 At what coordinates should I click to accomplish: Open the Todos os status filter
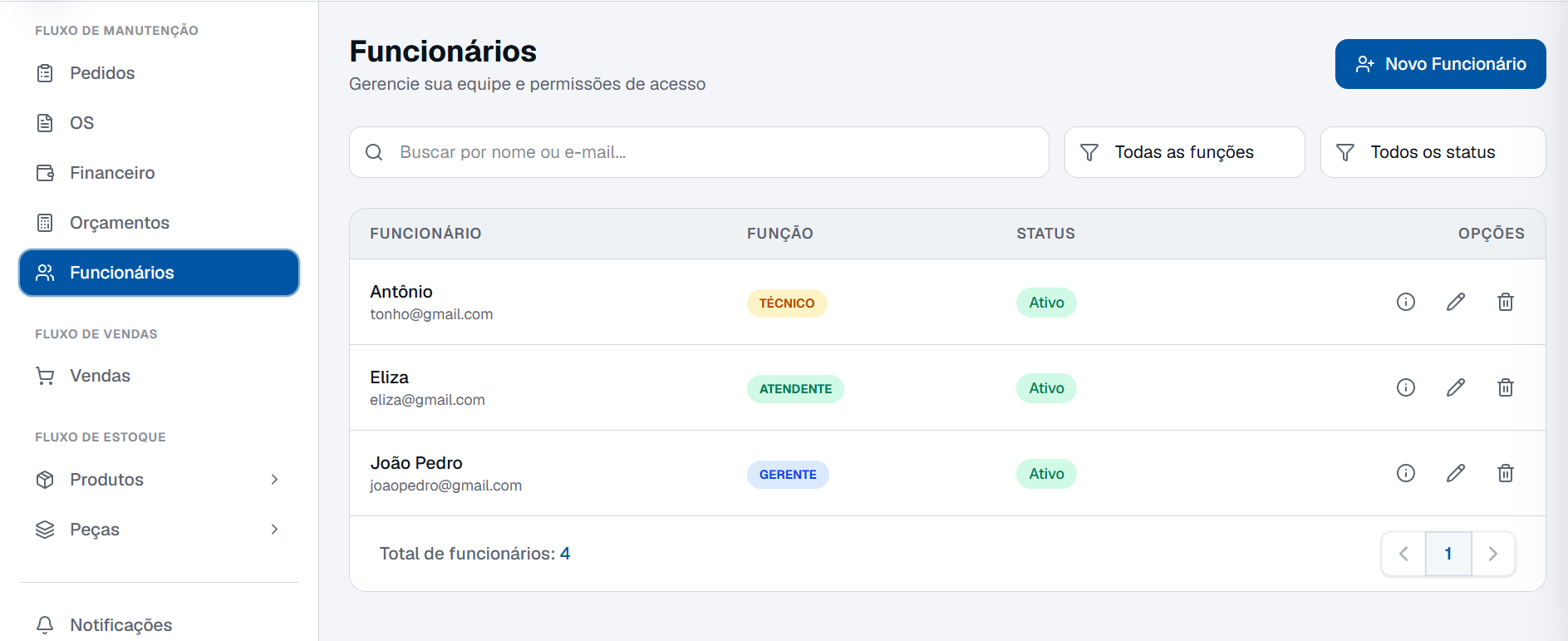1433,152
